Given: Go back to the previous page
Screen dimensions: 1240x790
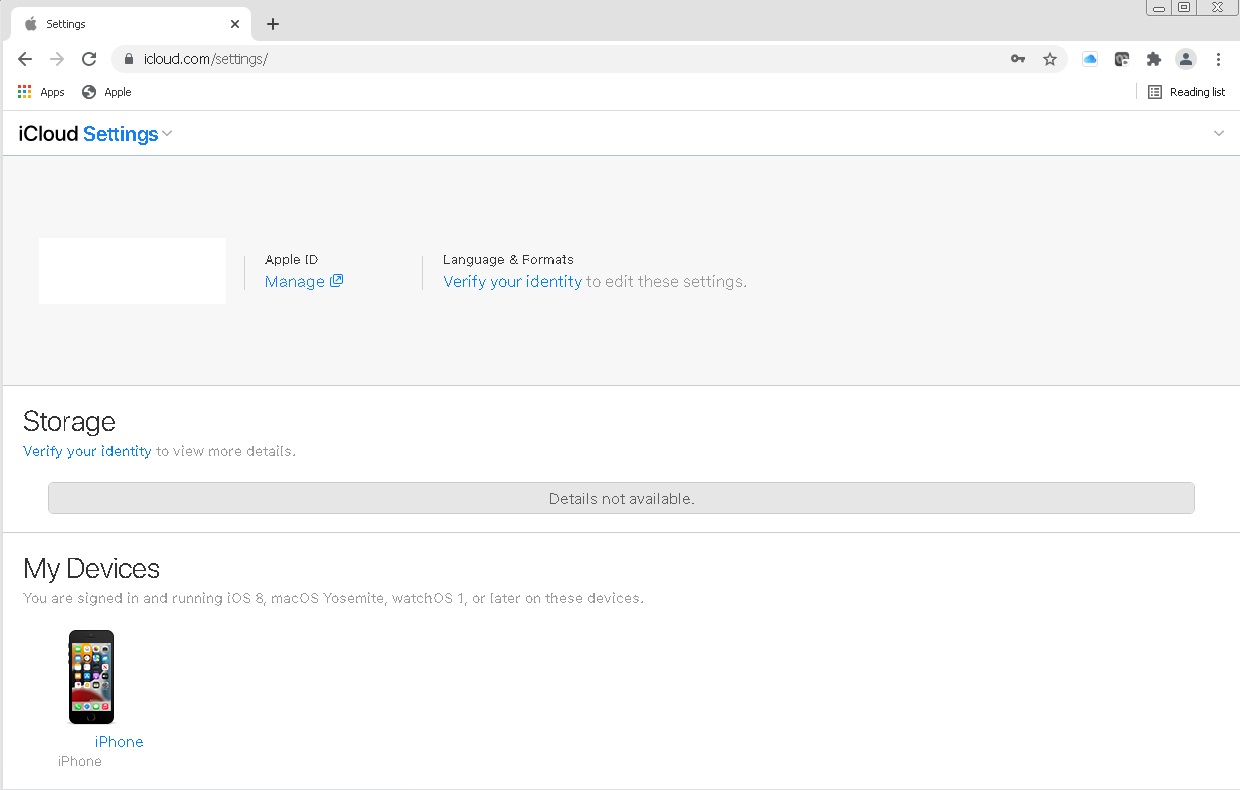Looking at the screenshot, I should pos(25,59).
